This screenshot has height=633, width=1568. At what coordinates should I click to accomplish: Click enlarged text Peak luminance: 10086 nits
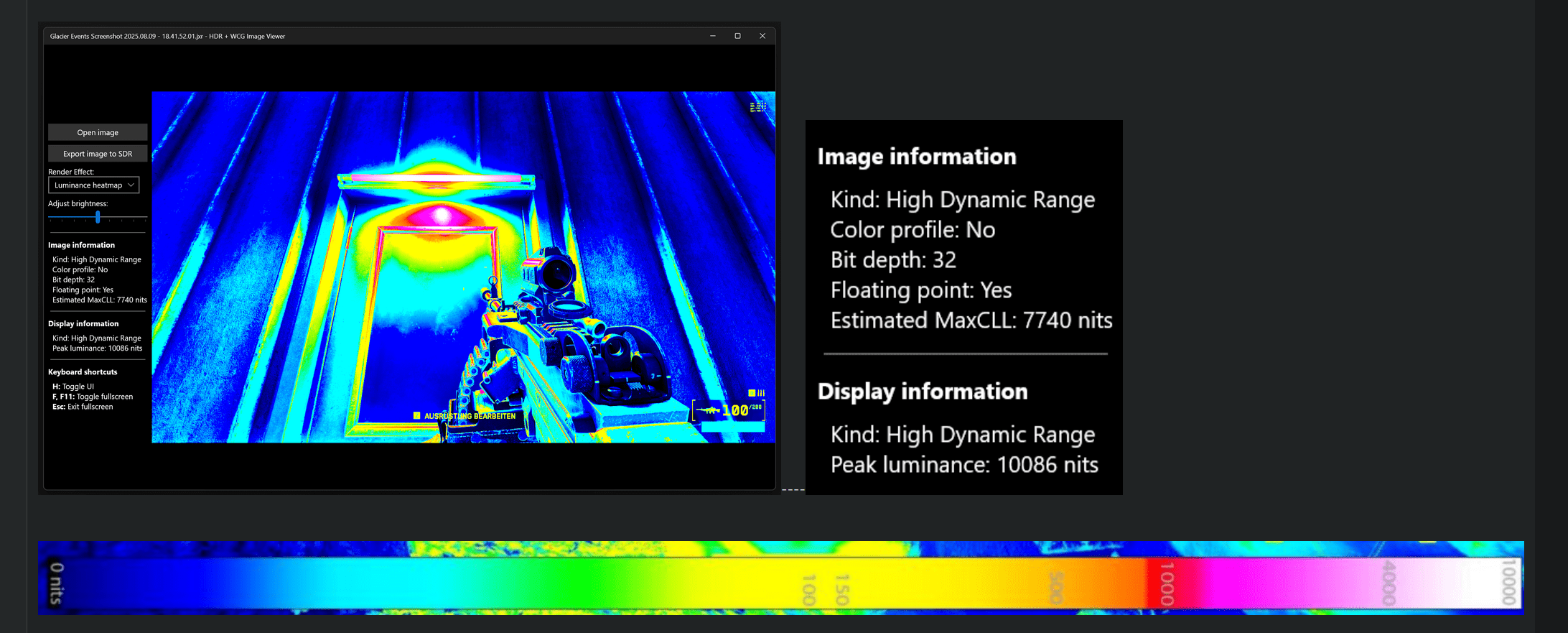pos(964,465)
